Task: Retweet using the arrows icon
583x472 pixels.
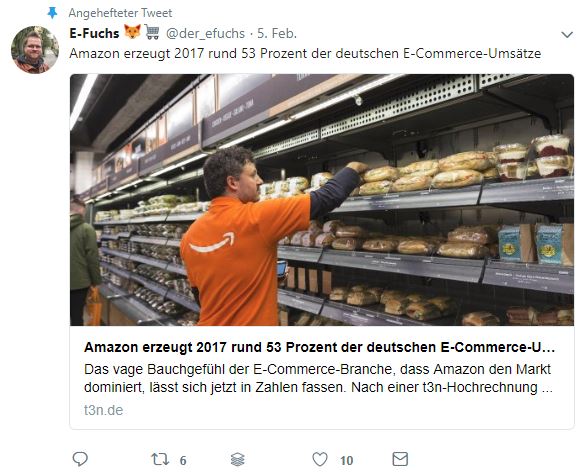Action: tap(160, 459)
